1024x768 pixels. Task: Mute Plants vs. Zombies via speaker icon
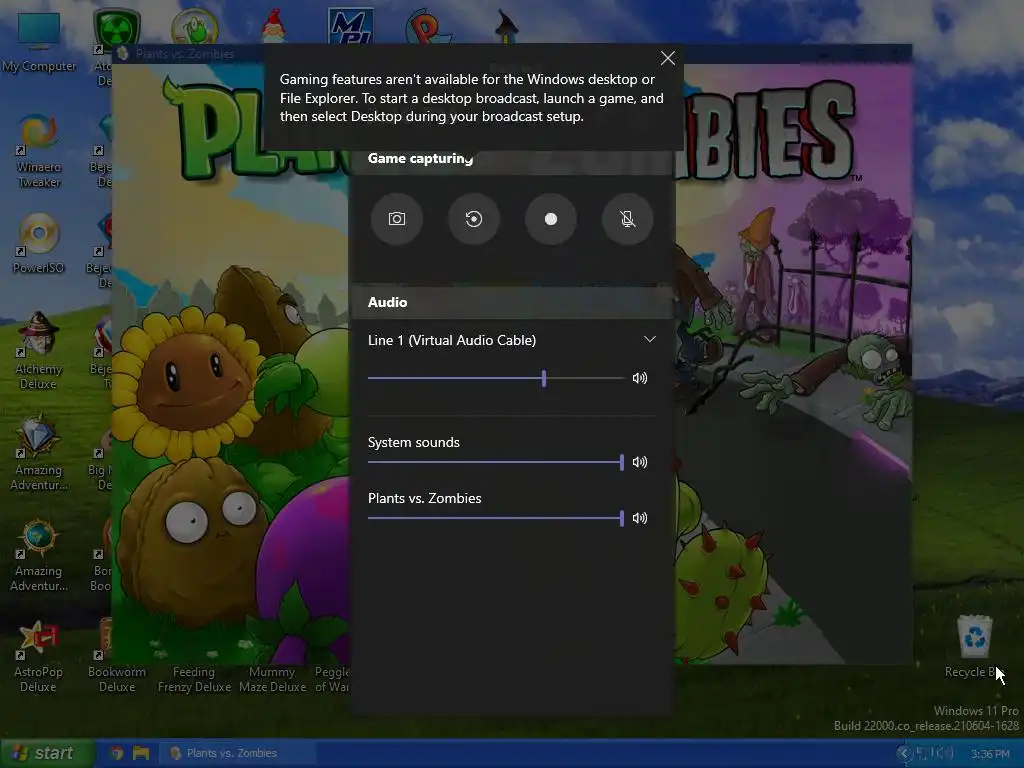[640, 519]
